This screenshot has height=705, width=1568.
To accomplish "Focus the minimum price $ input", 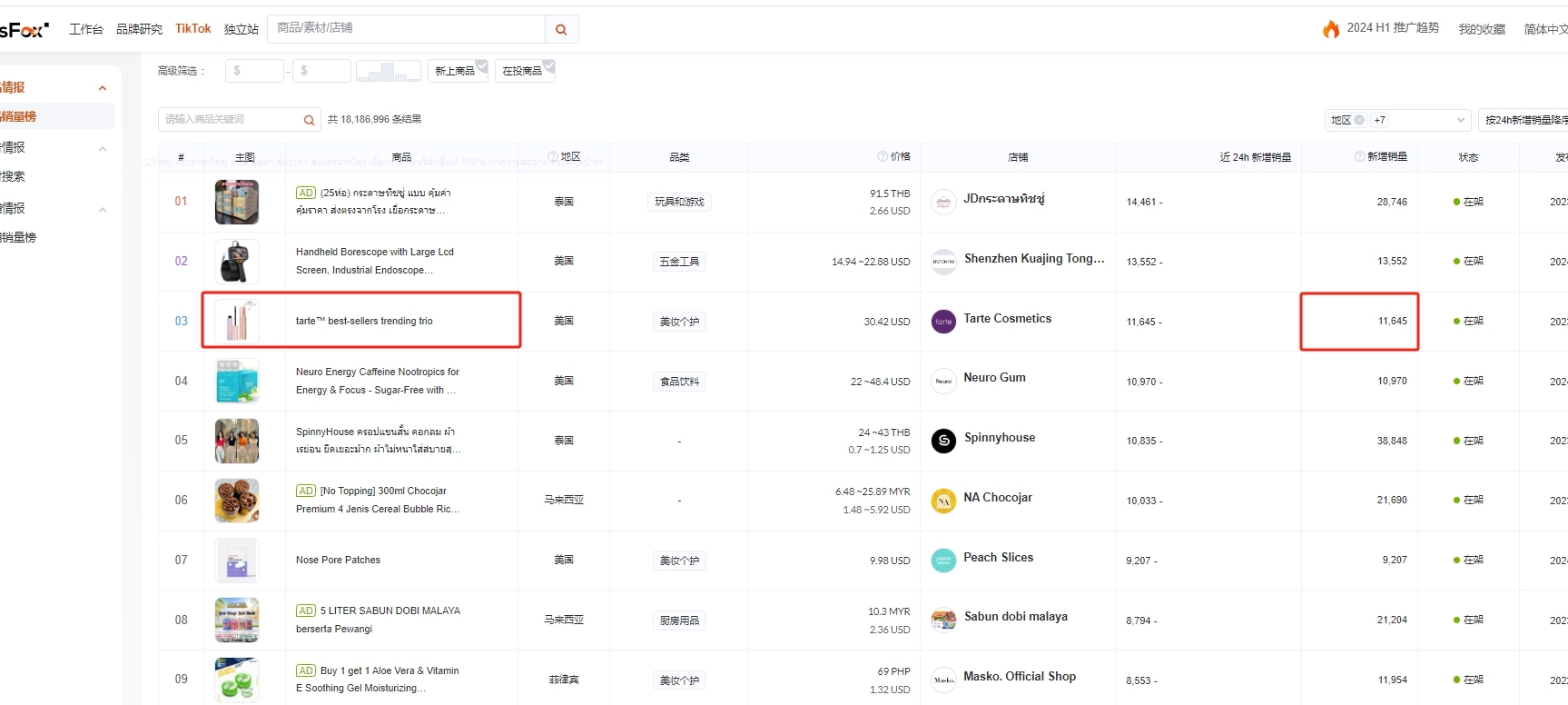I will click(x=255, y=71).
